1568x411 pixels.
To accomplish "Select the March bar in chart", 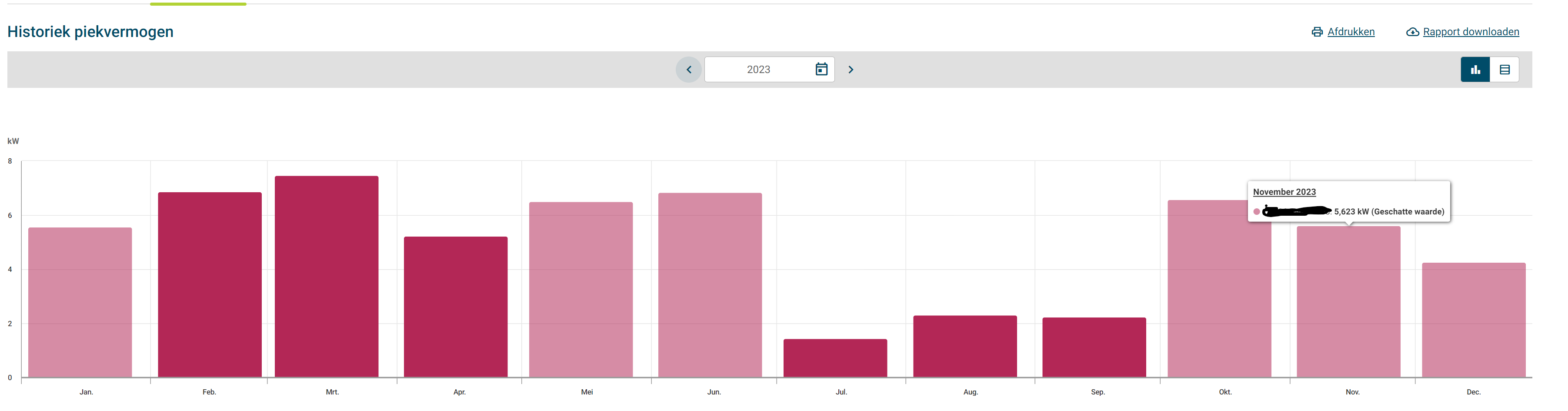I will 326,277.
